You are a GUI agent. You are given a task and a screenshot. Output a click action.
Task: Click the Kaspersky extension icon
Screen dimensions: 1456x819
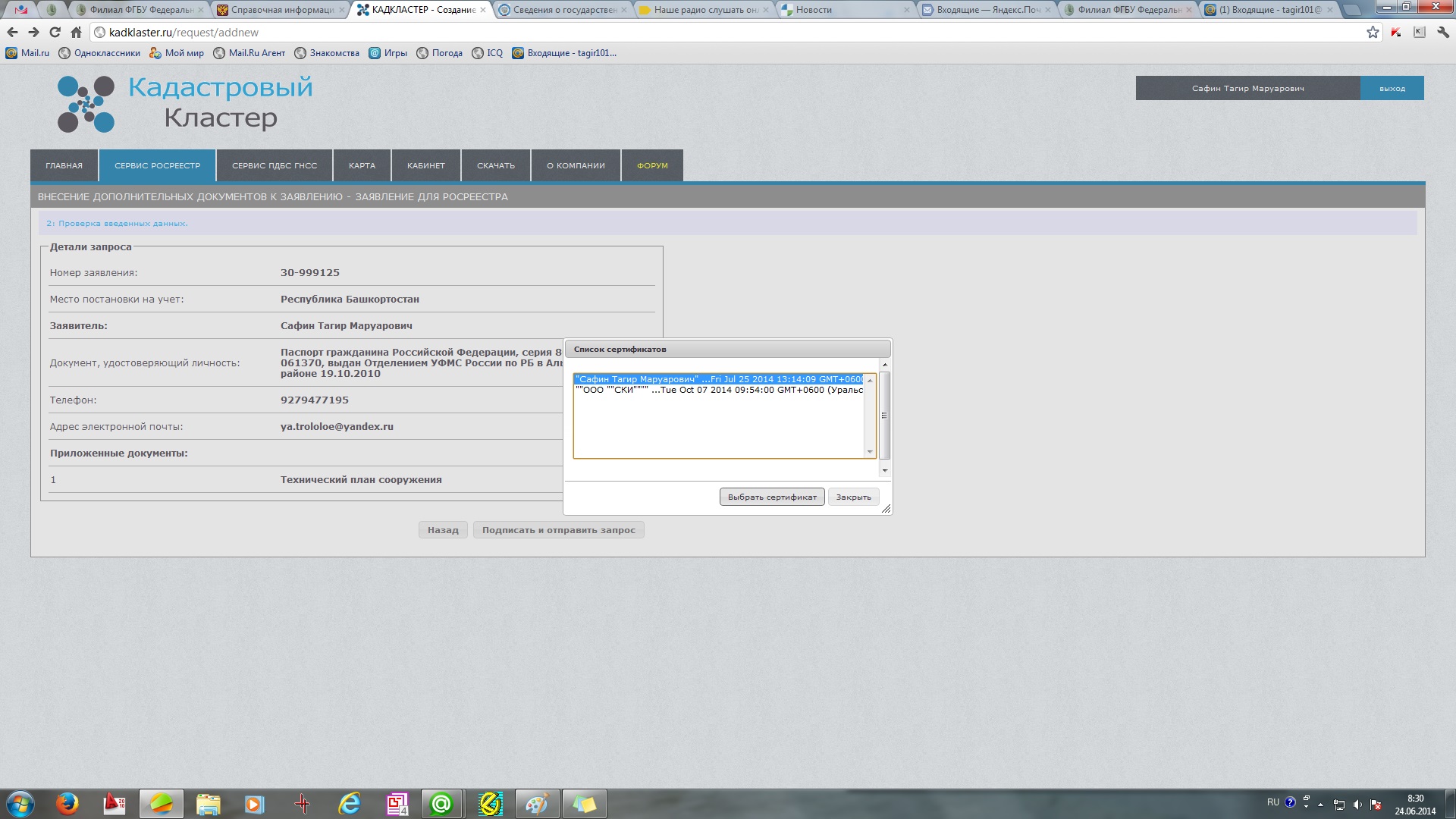1396,32
